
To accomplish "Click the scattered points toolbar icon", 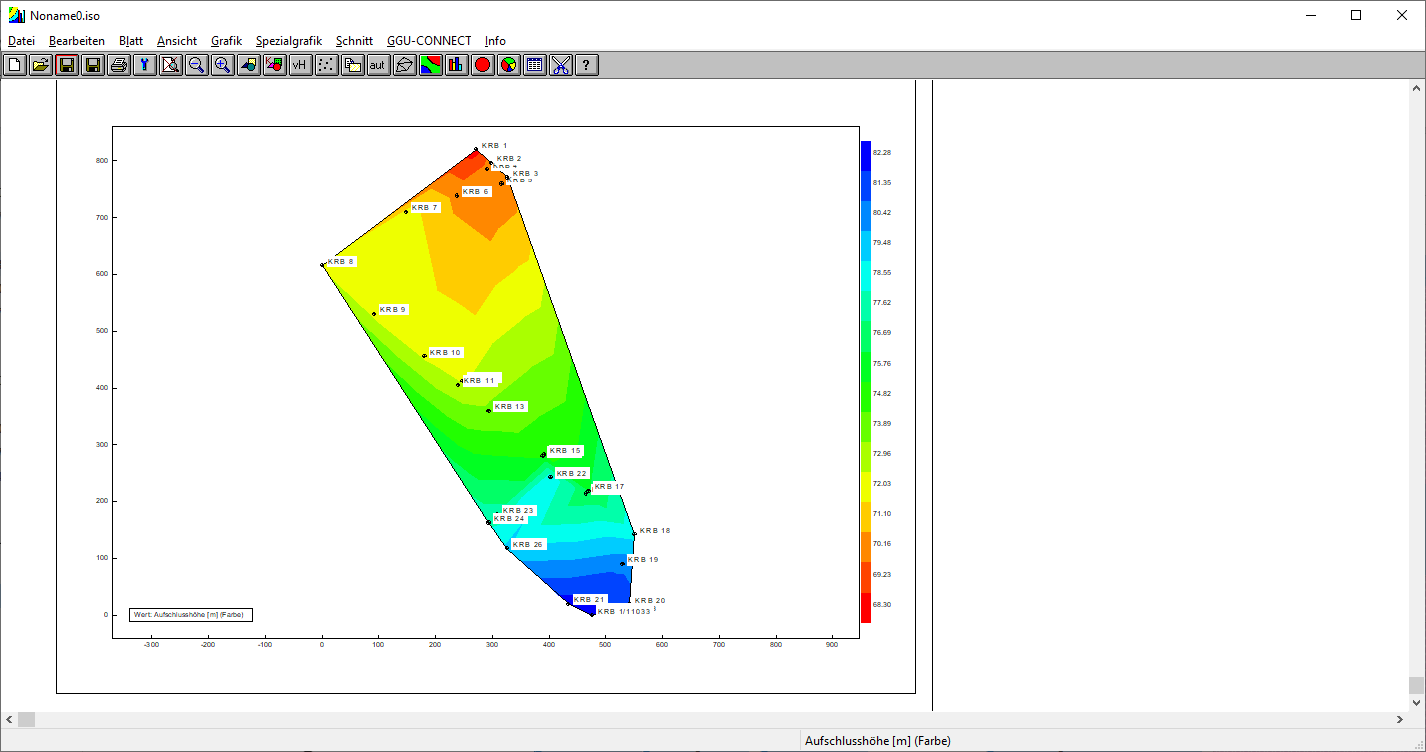I will pyautogui.click(x=327, y=65).
